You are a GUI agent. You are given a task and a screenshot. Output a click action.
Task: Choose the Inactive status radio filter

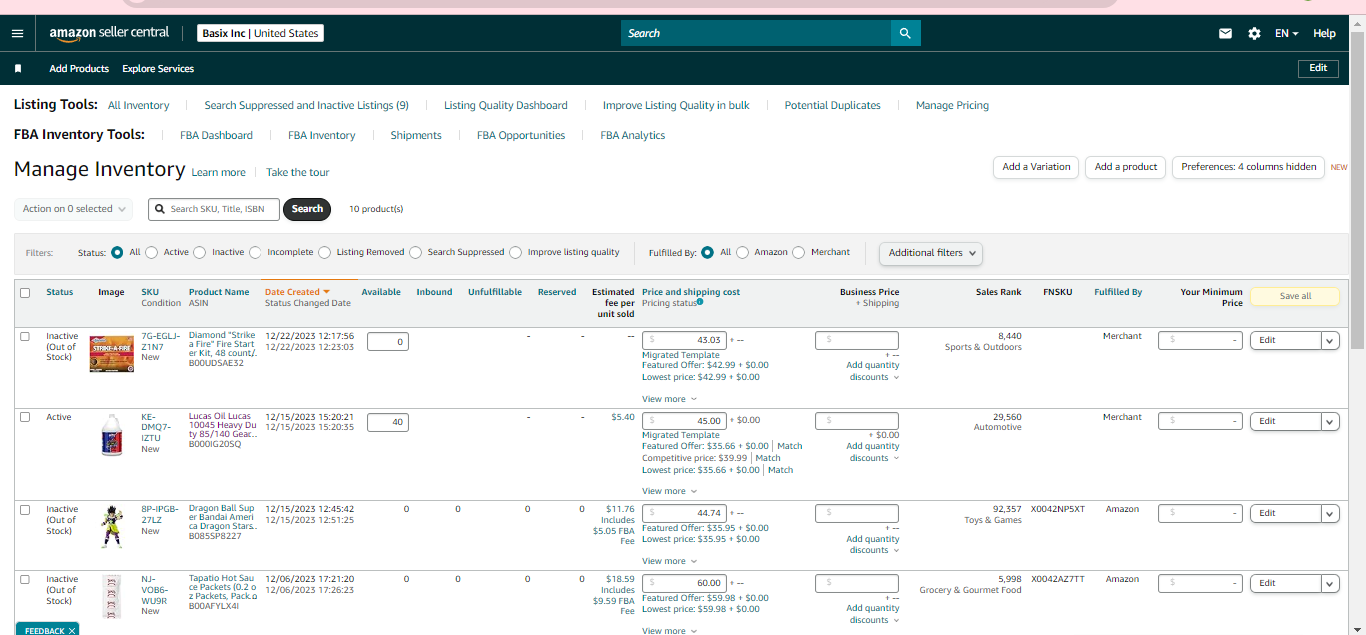coord(200,253)
